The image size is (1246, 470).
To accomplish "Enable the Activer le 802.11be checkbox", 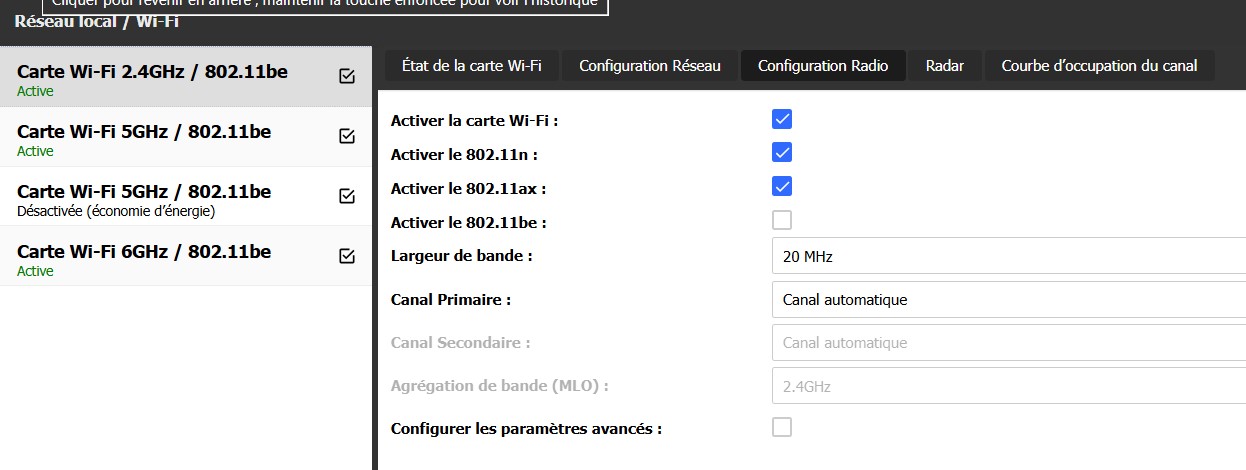I will click(x=782, y=220).
